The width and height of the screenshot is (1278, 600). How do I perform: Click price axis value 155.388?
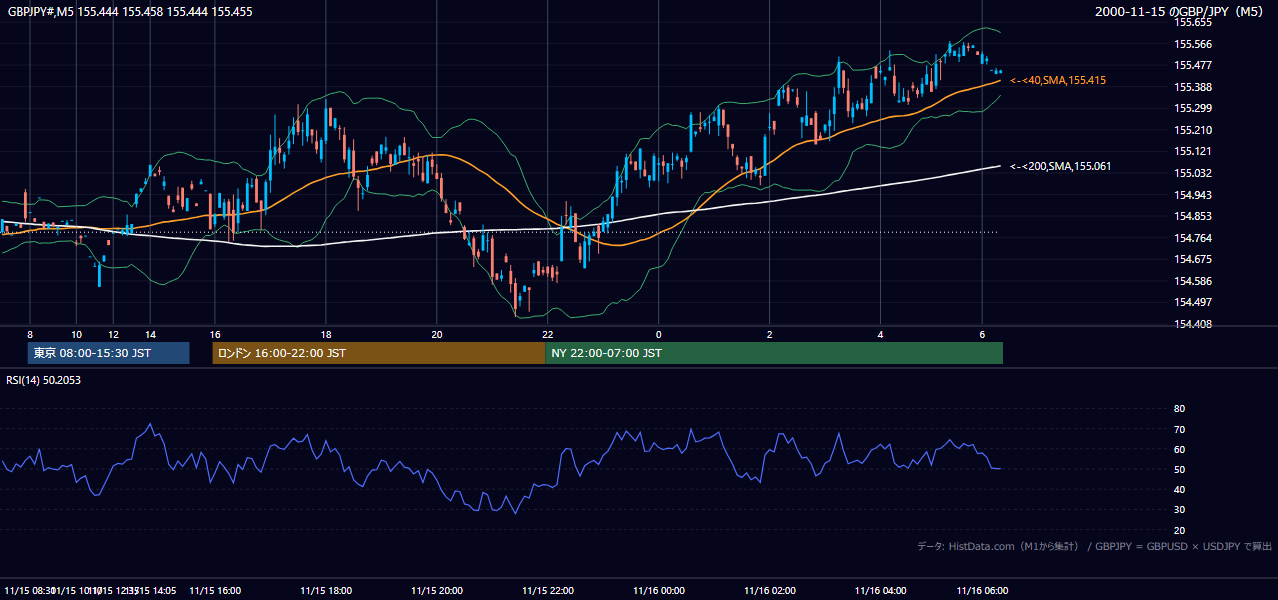point(1192,87)
